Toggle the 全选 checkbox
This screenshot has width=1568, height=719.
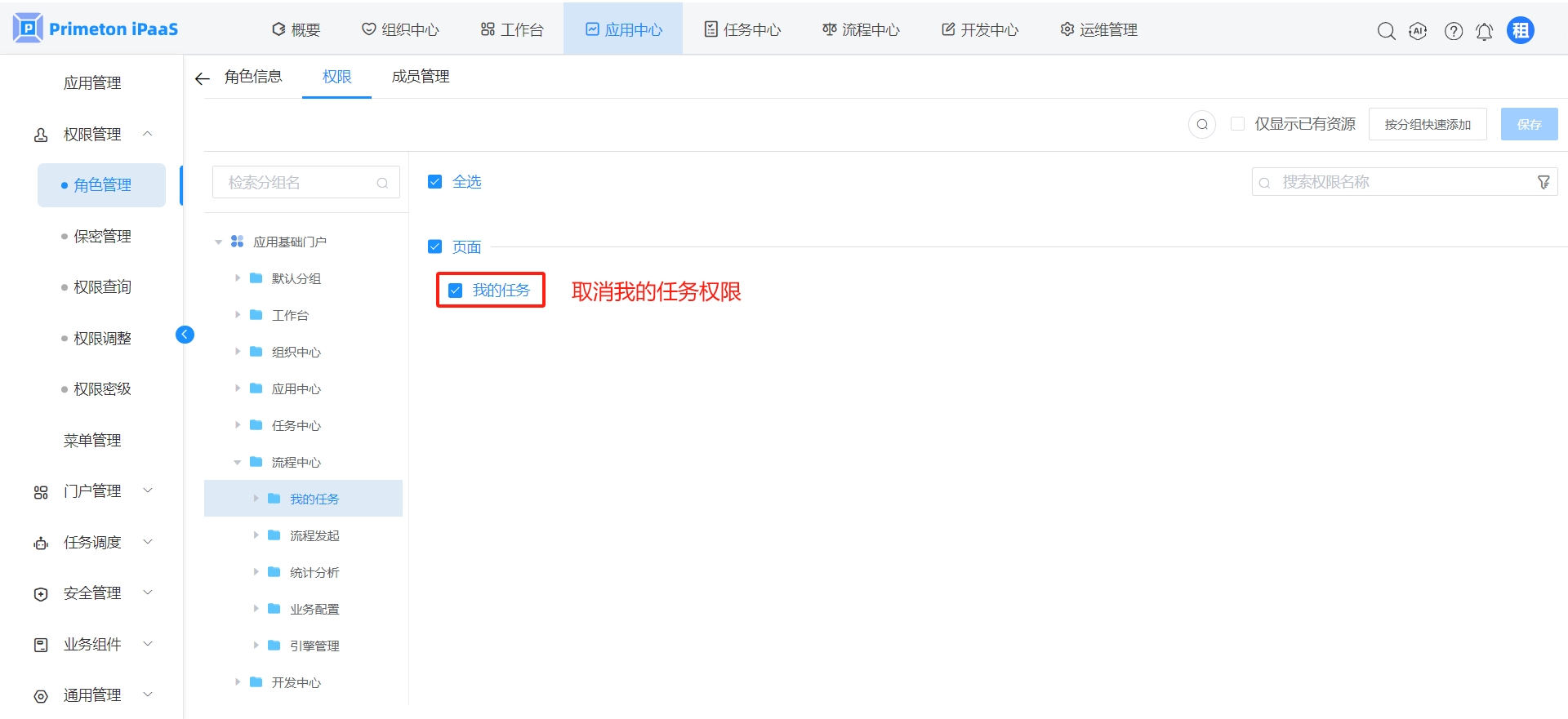(x=435, y=182)
